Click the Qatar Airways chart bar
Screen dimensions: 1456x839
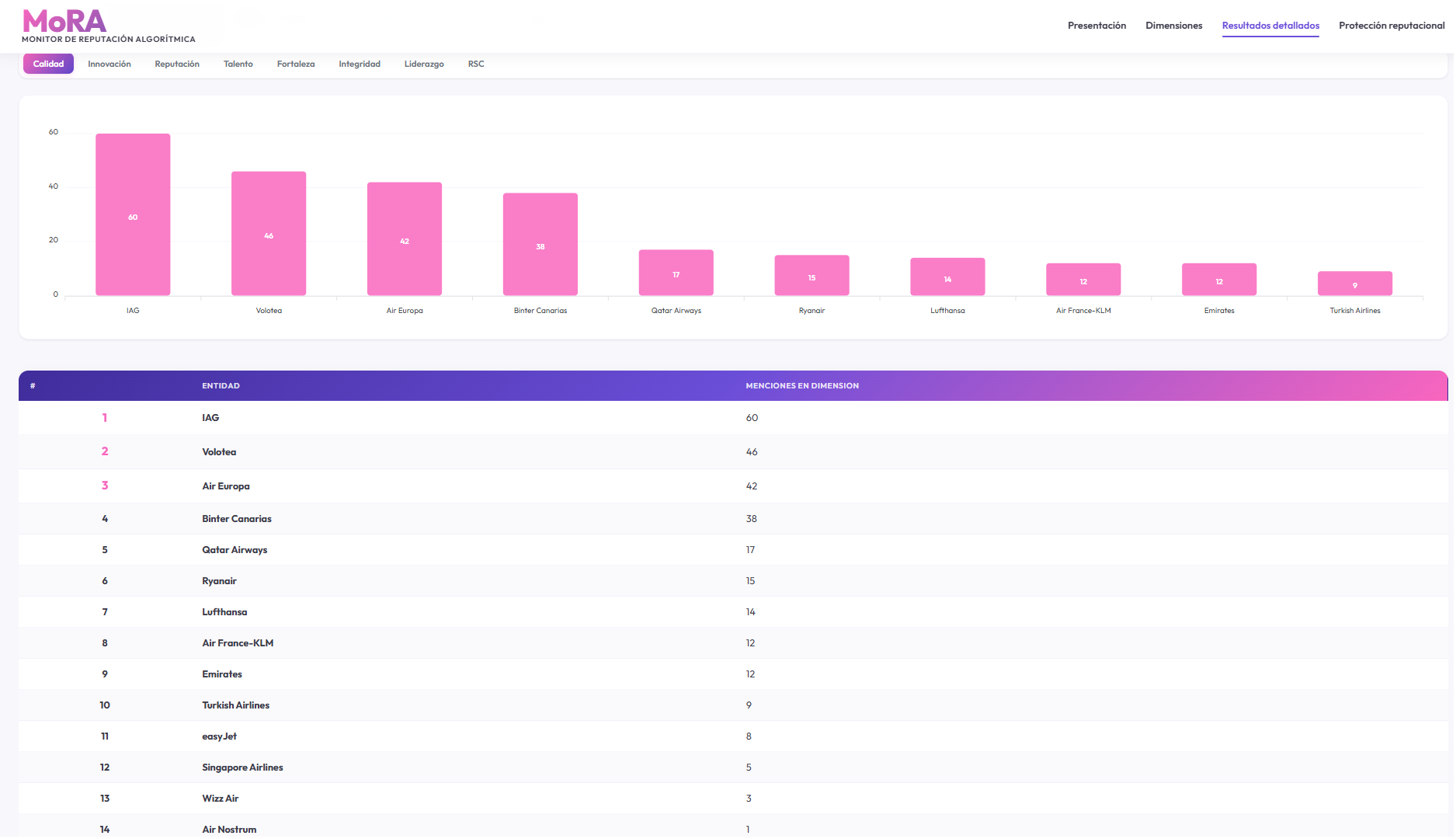click(676, 273)
